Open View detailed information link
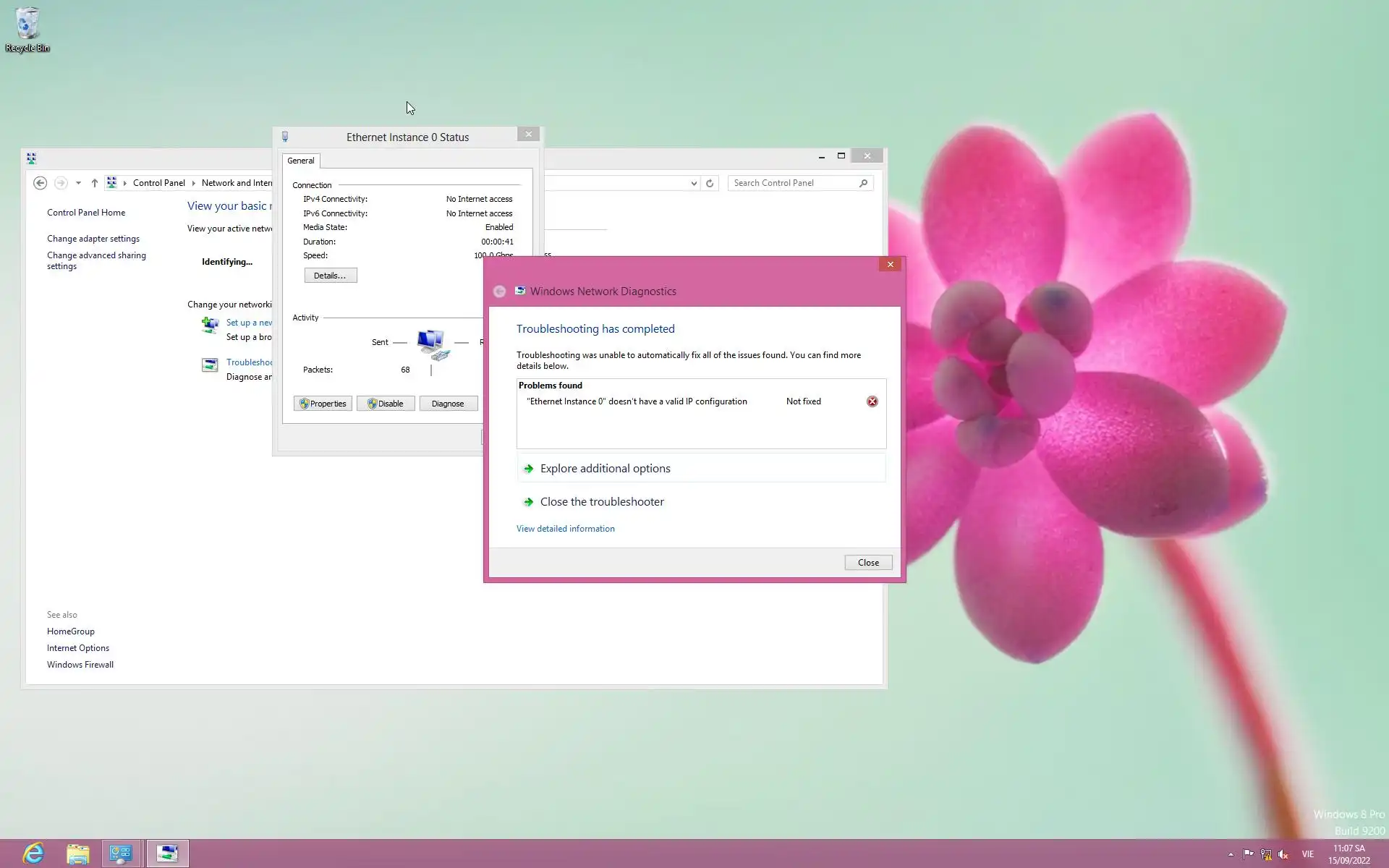 [565, 529]
